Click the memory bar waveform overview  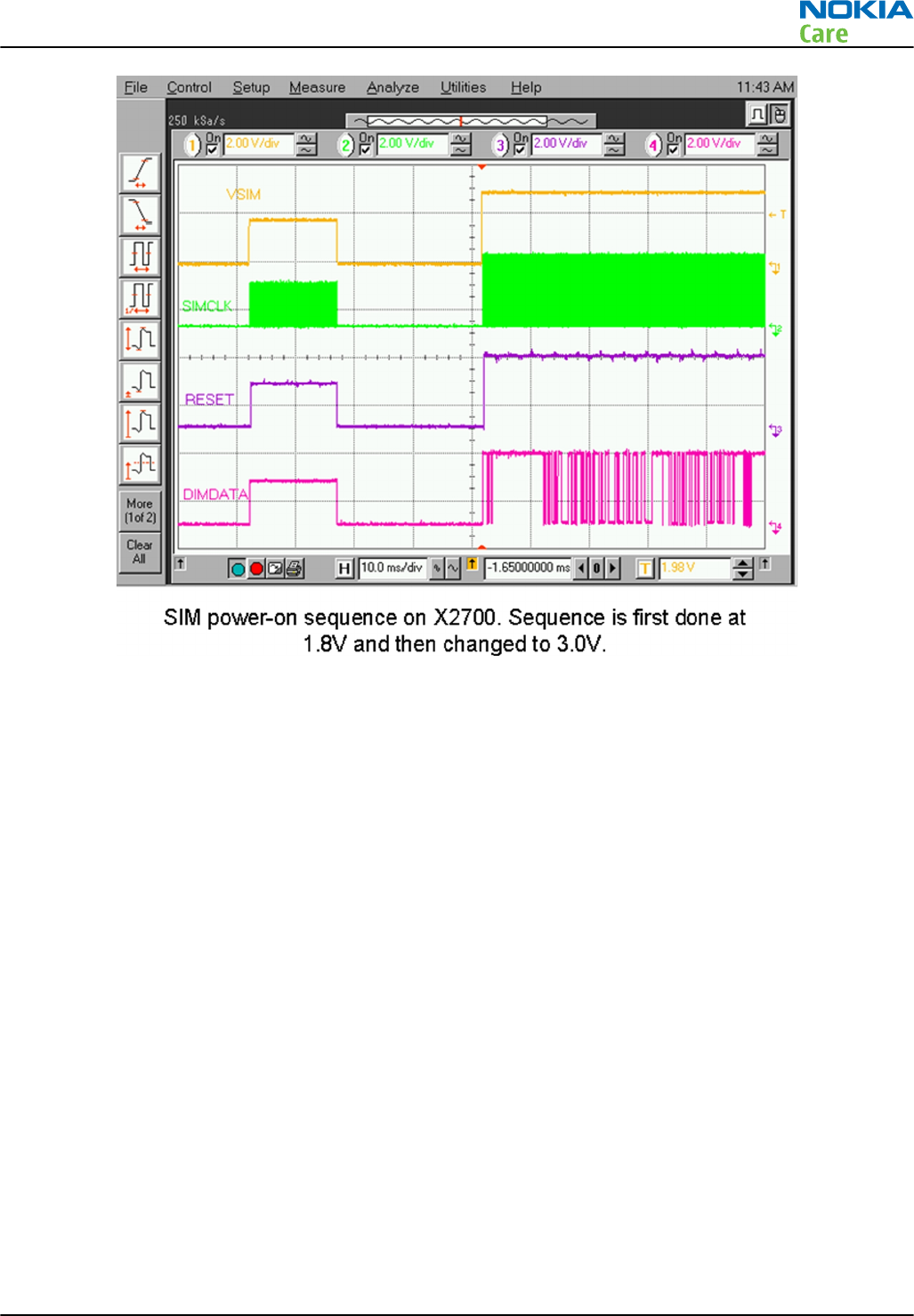471,121
